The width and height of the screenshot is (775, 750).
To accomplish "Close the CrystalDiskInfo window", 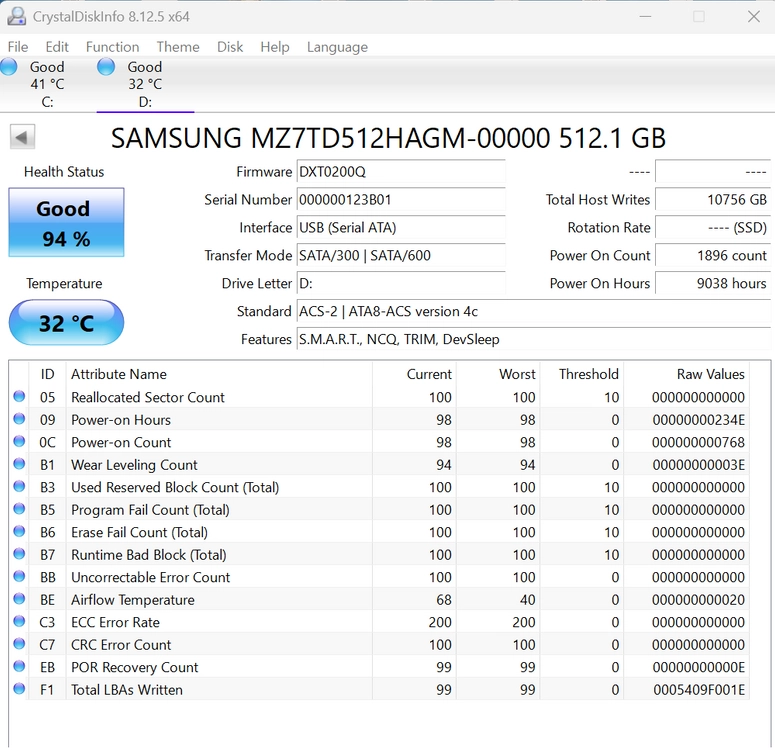I will click(x=753, y=16).
